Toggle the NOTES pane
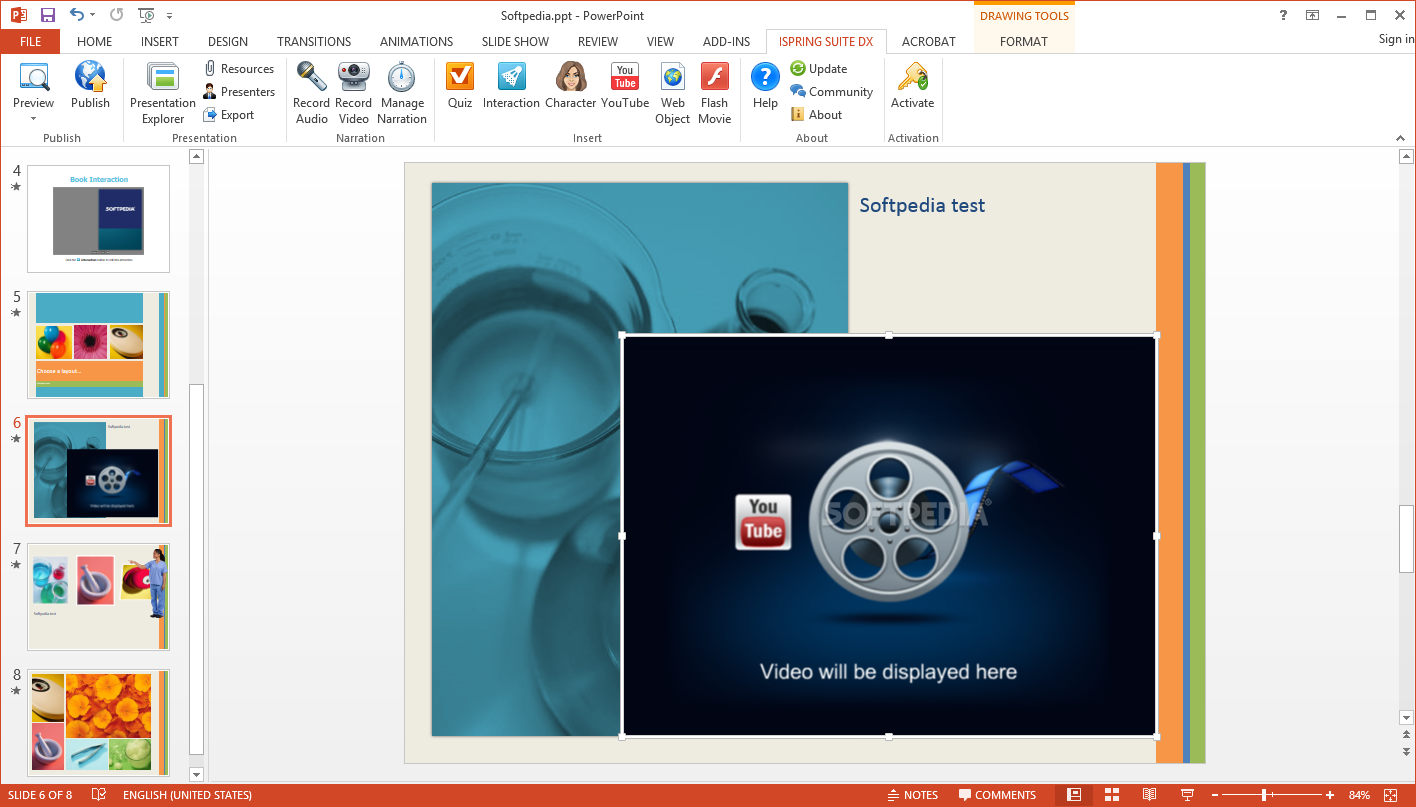Screen dimensions: 1416x807 point(912,795)
